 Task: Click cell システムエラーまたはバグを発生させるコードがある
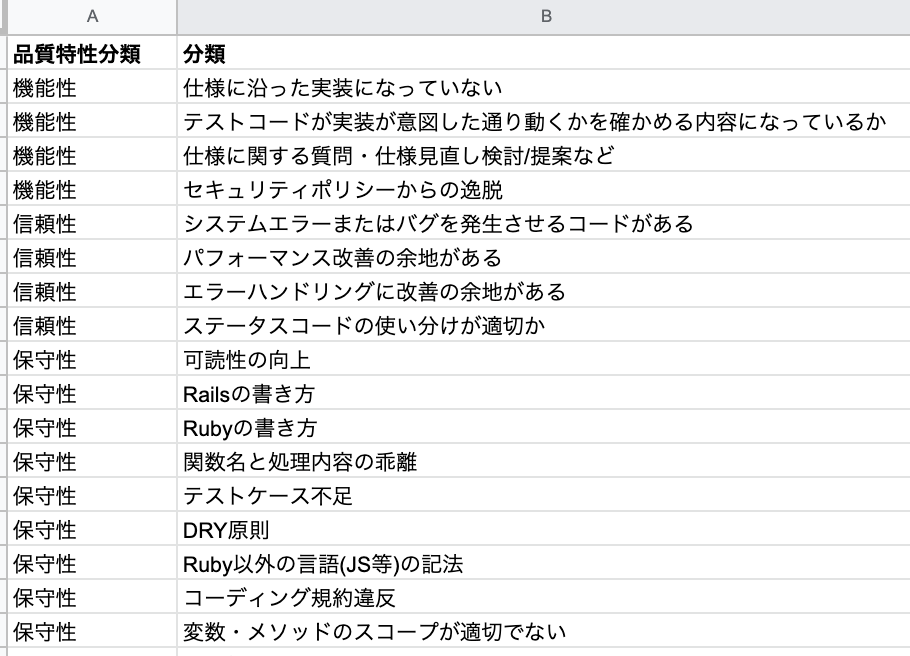pyautogui.click(x=544, y=224)
